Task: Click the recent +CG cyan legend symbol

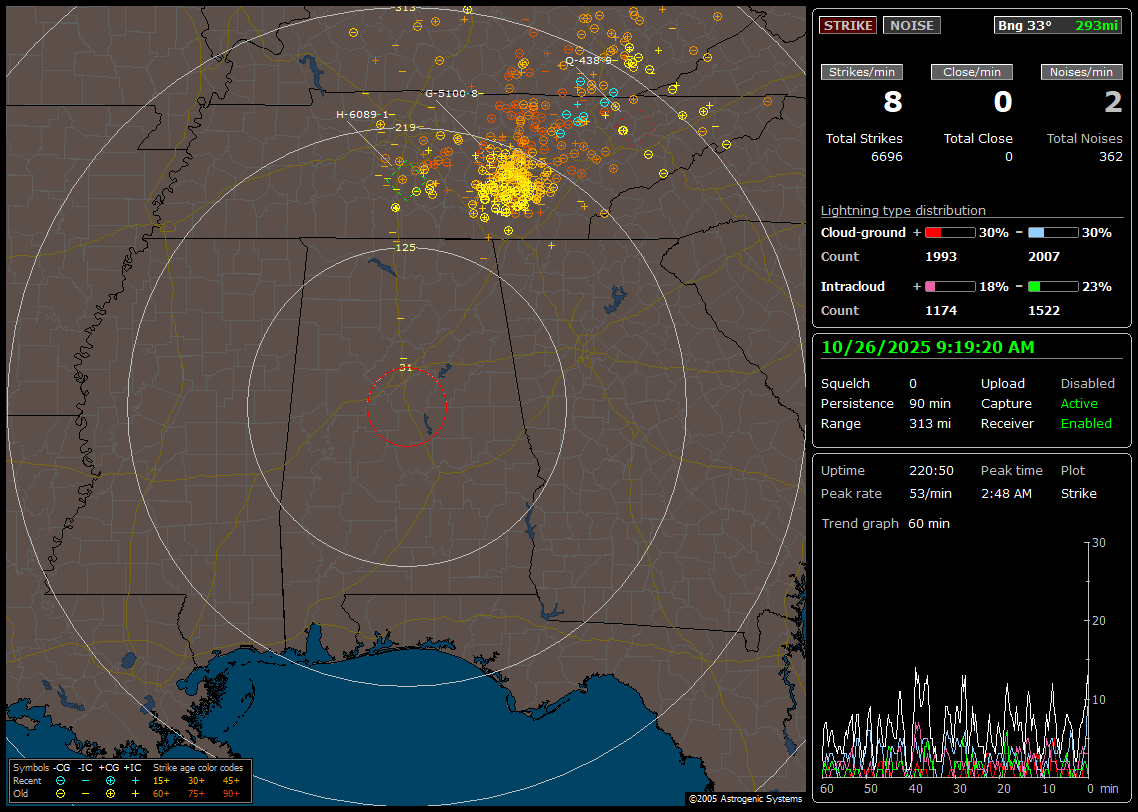Action: (x=110, y=780)
